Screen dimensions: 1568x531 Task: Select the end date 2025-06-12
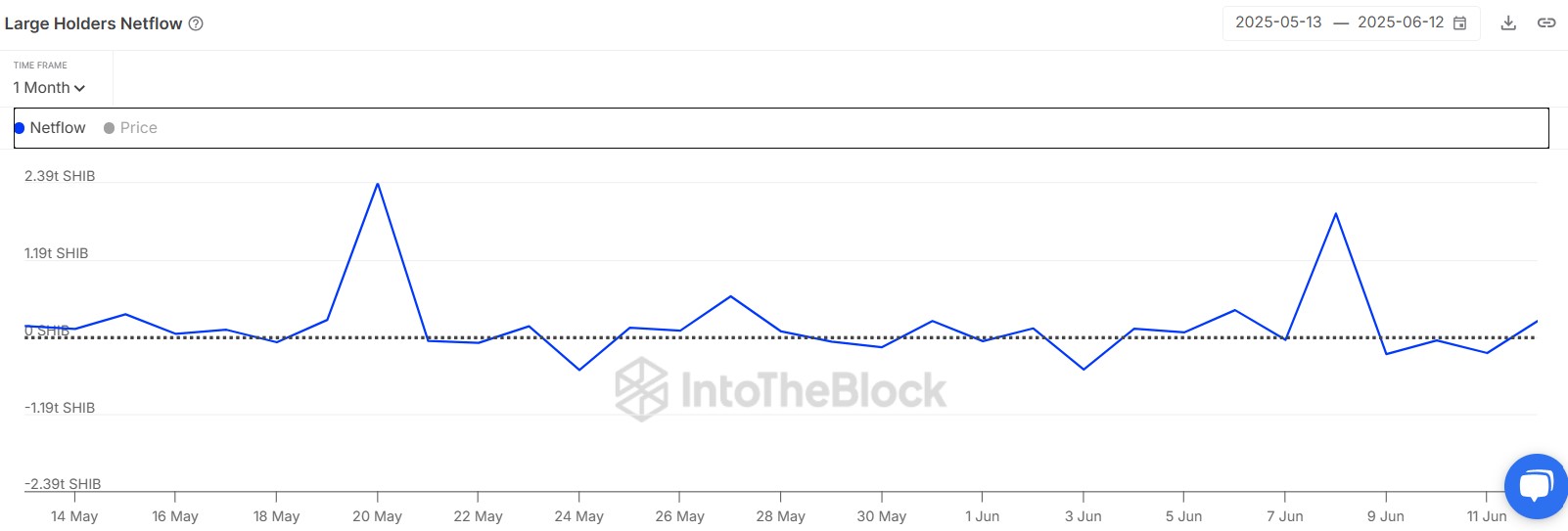[x=1400, y=22]
